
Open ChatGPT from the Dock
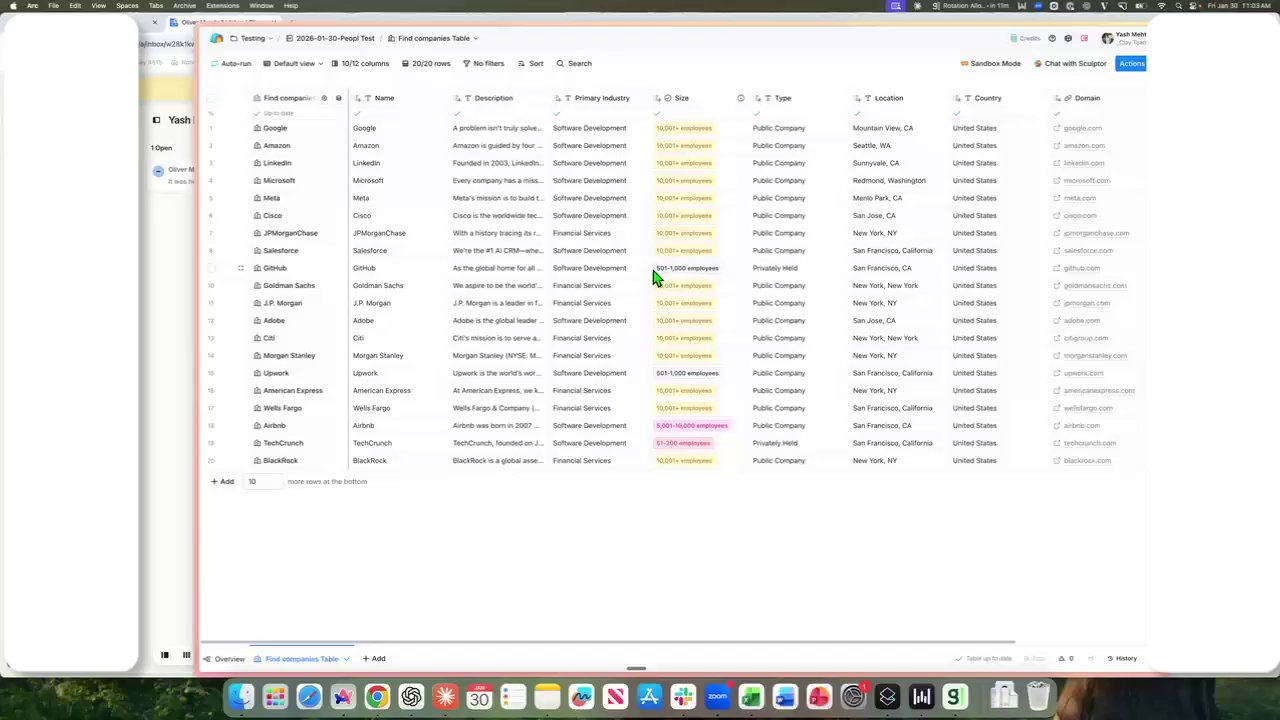tap(411, 696)
